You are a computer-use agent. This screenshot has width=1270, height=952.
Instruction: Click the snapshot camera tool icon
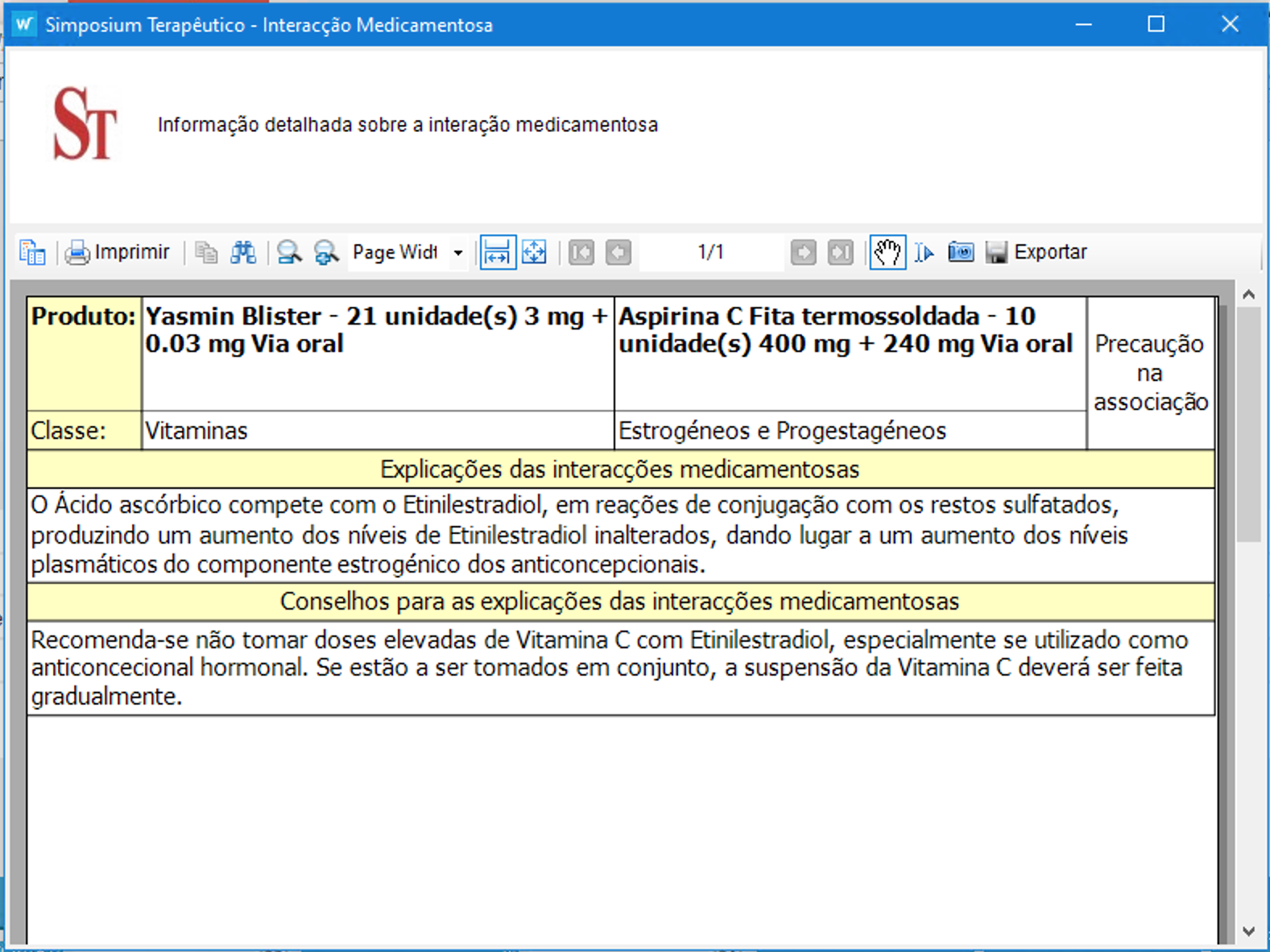pyautogui.click(x=960, y=253)
